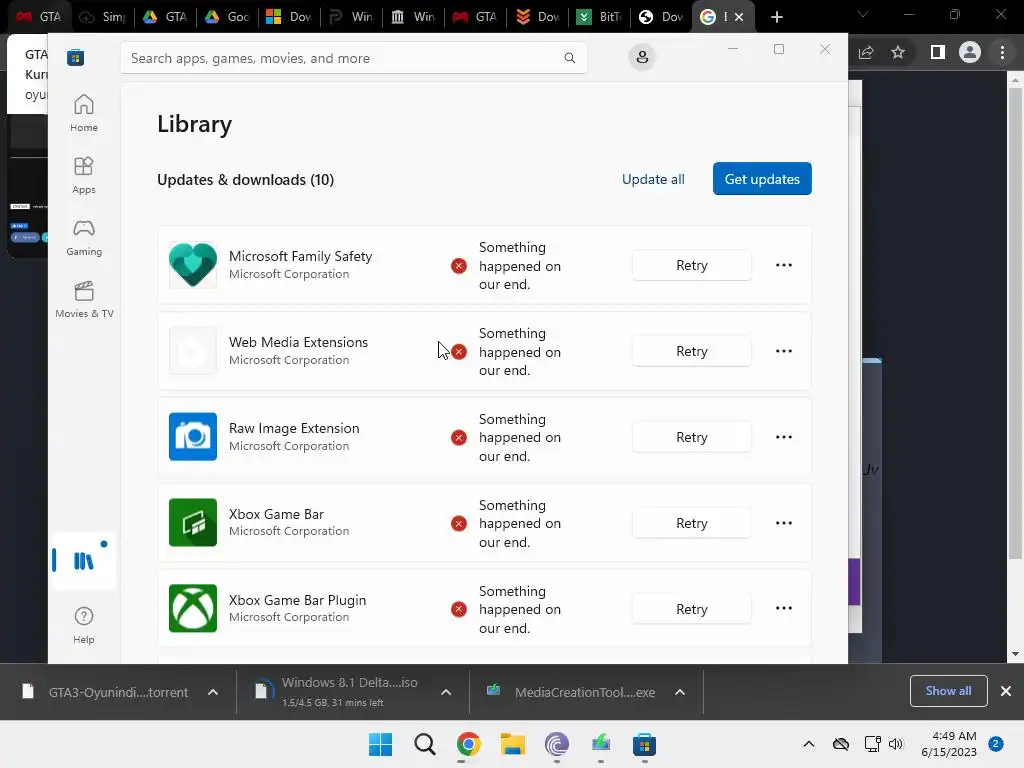Image resolution: width=1024 pixels, height=768 pixels.
Task: Open Movies & TV in Store sidebar
Action: tap(84, 299)
